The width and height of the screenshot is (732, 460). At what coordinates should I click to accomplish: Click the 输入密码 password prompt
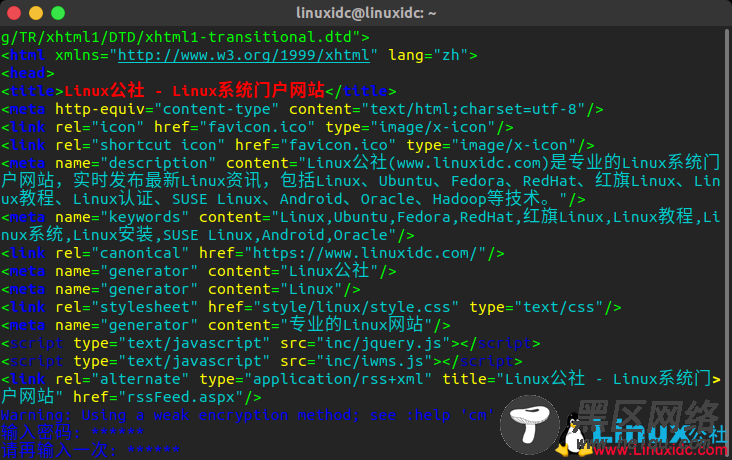tap(72, 433)
